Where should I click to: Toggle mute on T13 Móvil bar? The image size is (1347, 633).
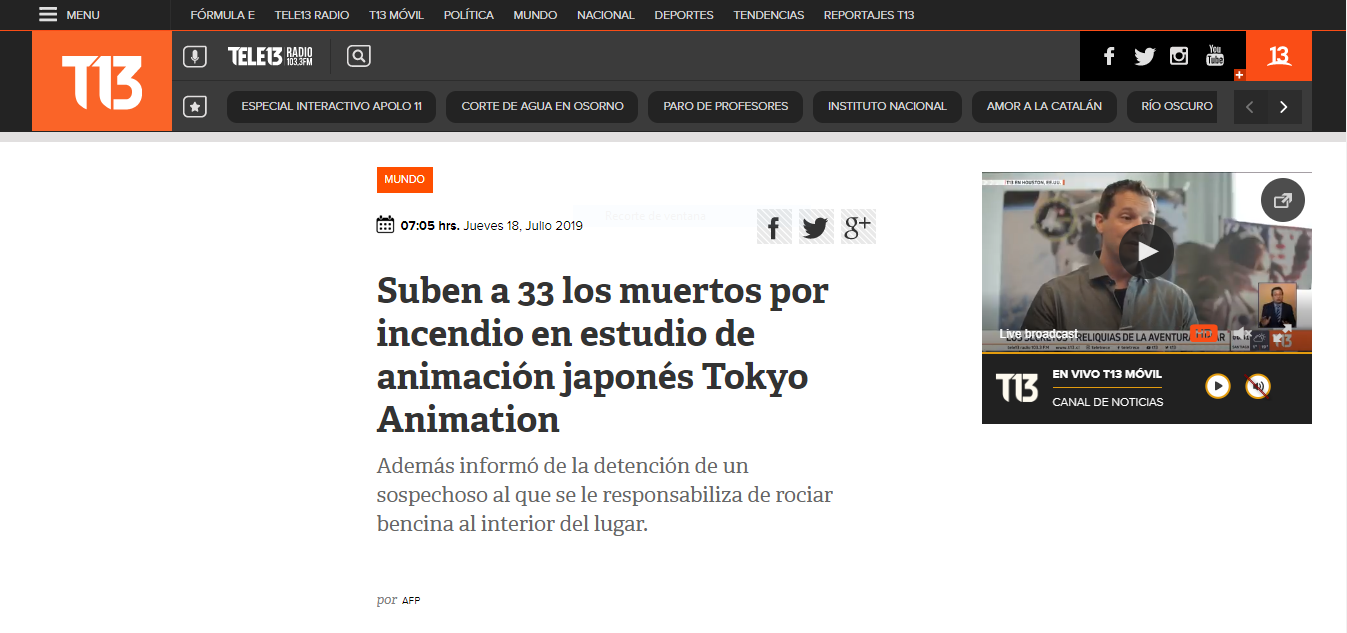[x=1258, y=386]
